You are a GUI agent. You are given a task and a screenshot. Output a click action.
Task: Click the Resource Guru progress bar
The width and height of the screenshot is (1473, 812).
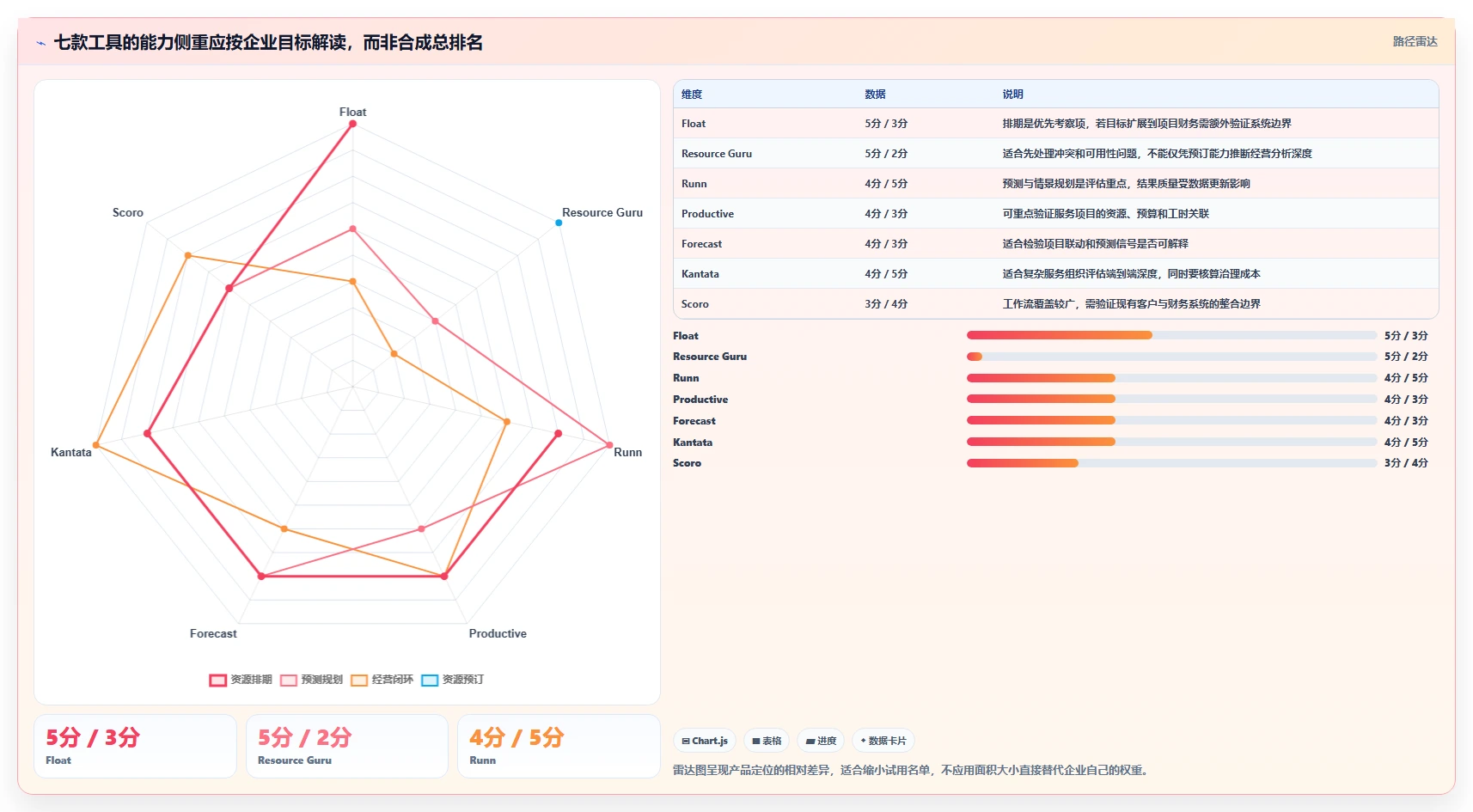[x=1171, y=357]
